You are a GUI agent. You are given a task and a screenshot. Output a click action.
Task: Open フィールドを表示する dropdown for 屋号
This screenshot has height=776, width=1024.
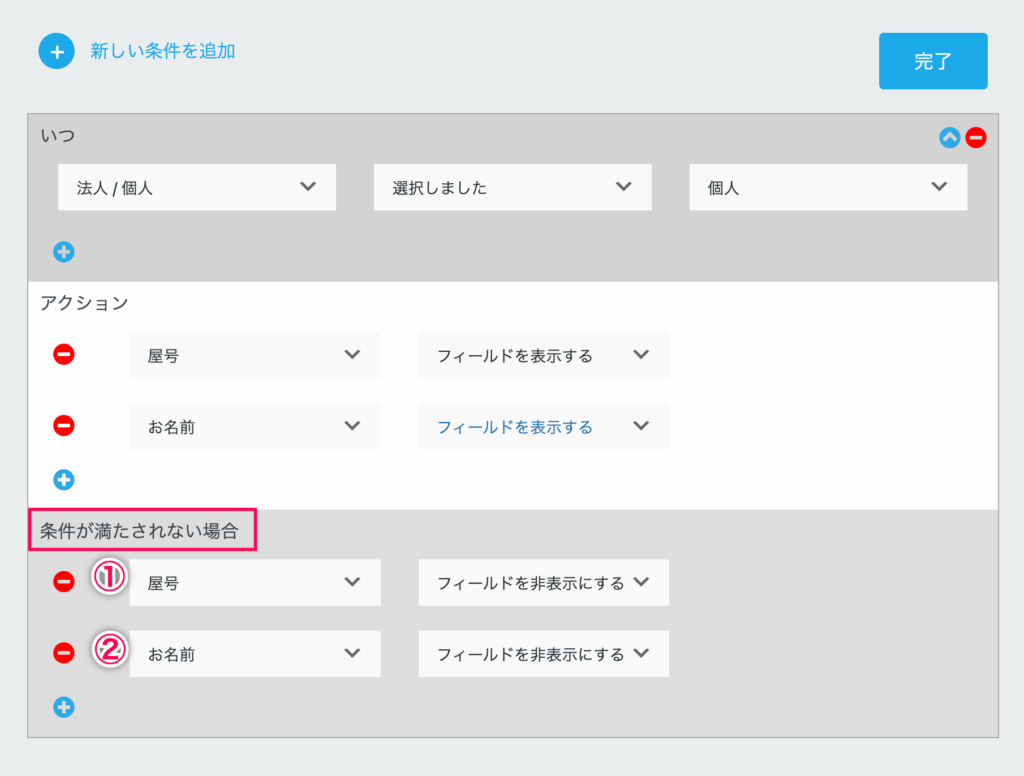coord(543,355)
